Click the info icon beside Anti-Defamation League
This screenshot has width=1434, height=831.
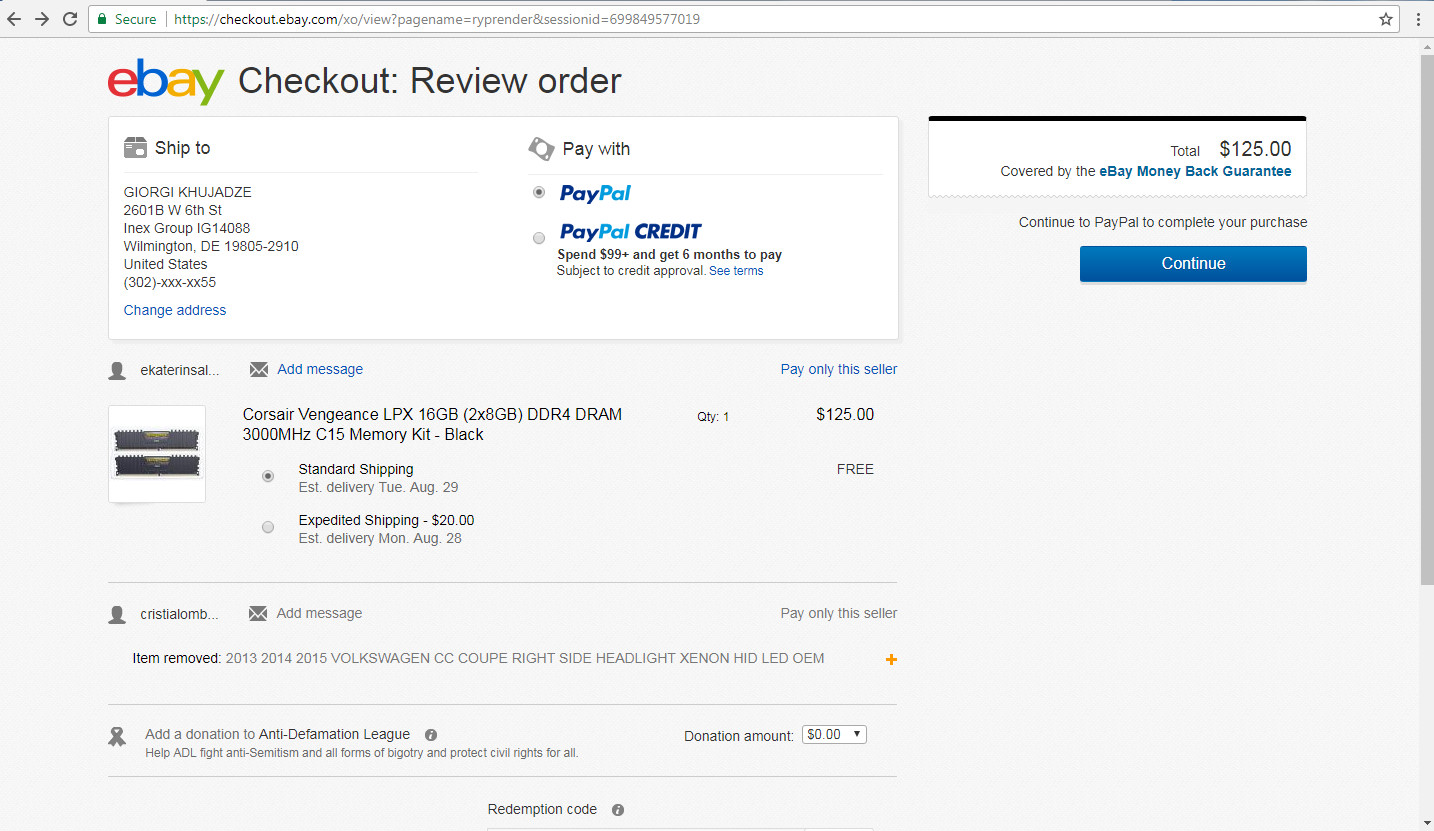(431, 735)
